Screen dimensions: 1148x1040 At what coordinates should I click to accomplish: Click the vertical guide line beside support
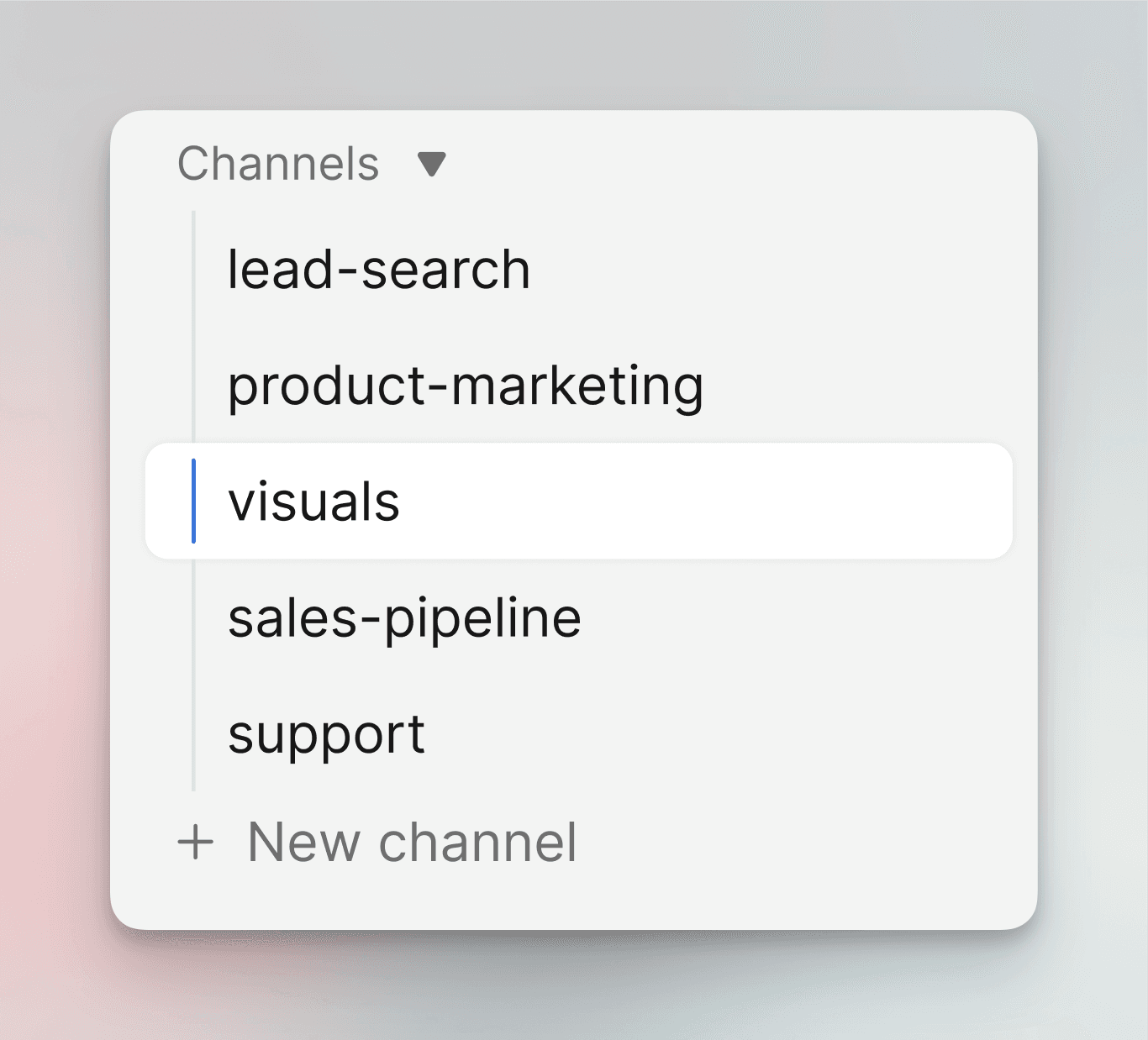(x=194, y=735)
